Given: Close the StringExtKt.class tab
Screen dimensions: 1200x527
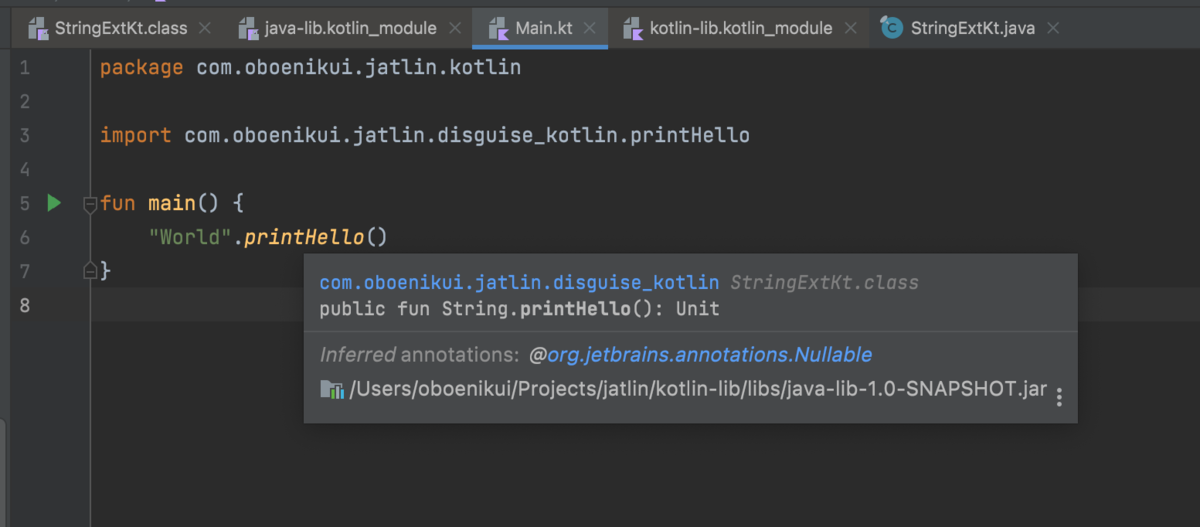Looking at the screenshot, I should click(205, 28).
